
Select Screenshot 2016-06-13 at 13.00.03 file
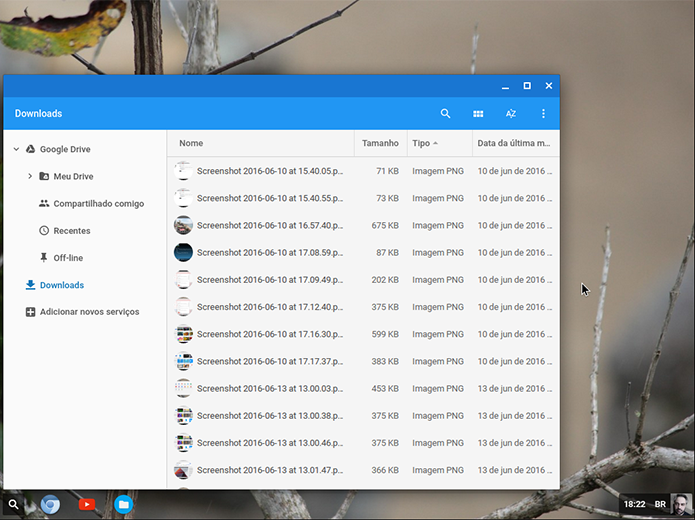(x=363, y=388)
